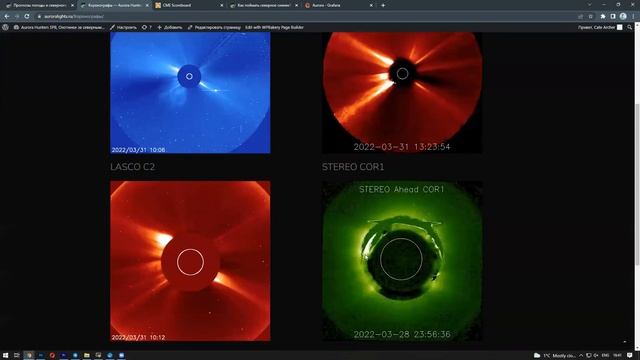
Task: Open the Привет, Cate Archer account menu
Action: pos(600,27)
